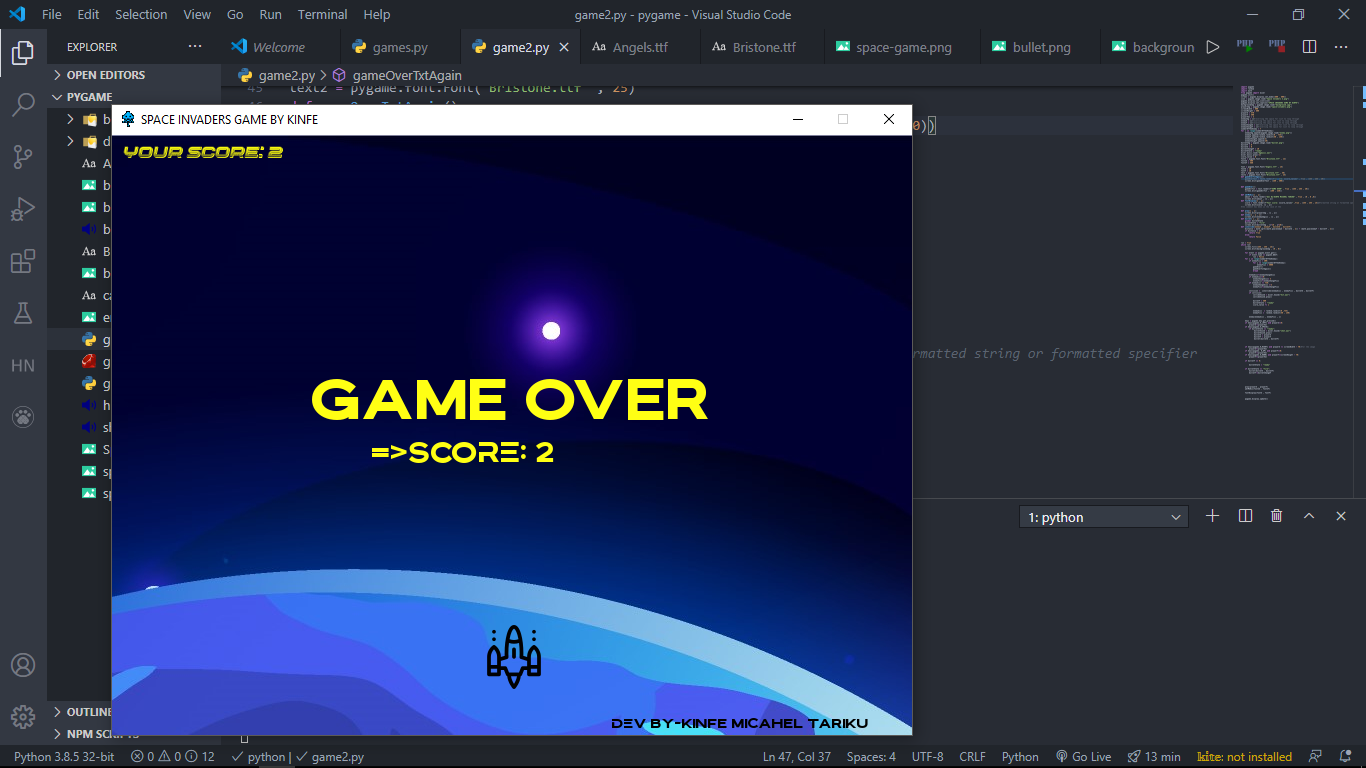Open the Manage gear menu
The image size is (1366, 768).
23,717
